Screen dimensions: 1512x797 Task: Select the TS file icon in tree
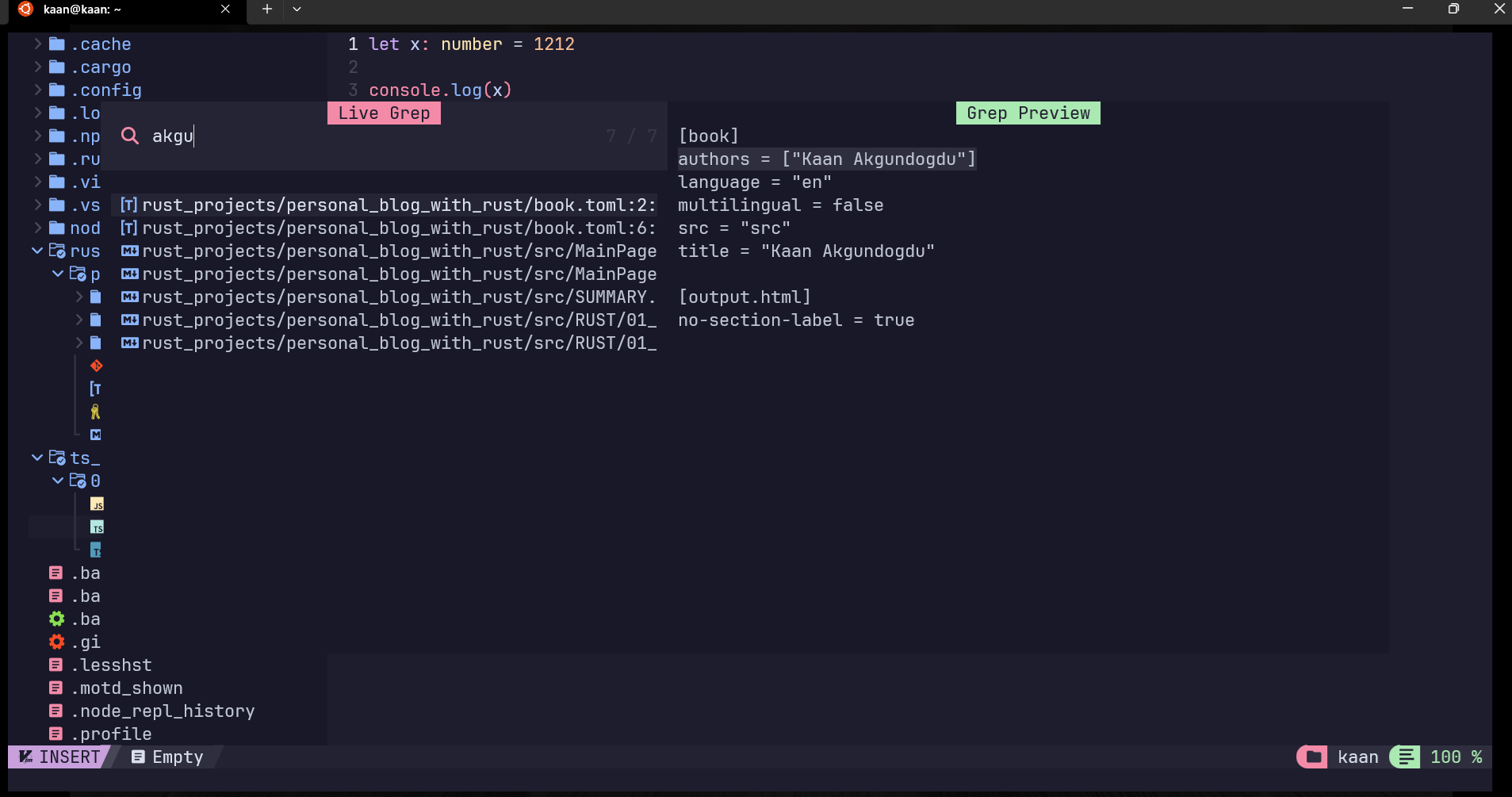(x=97, y=527)
